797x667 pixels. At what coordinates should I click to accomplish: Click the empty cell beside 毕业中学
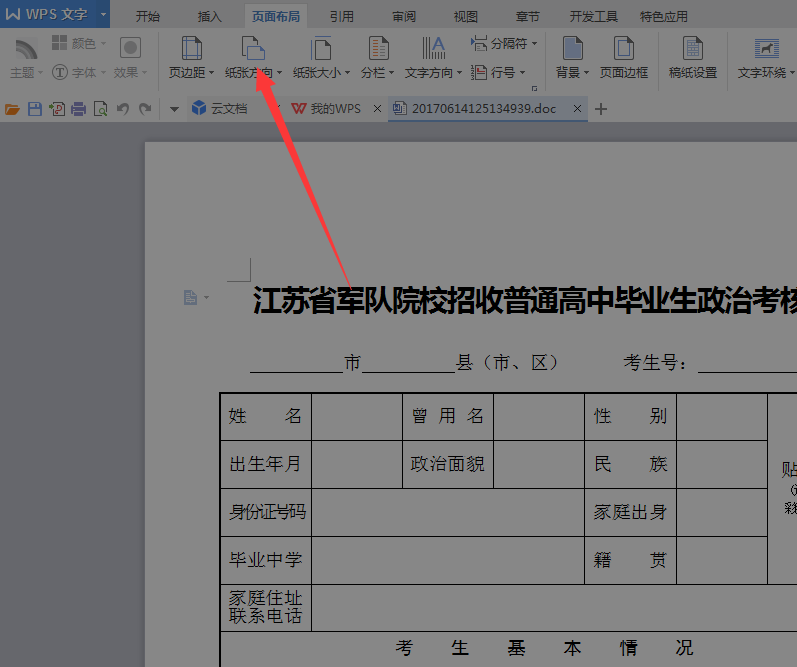pyautogui.click(x=448, y=560)
